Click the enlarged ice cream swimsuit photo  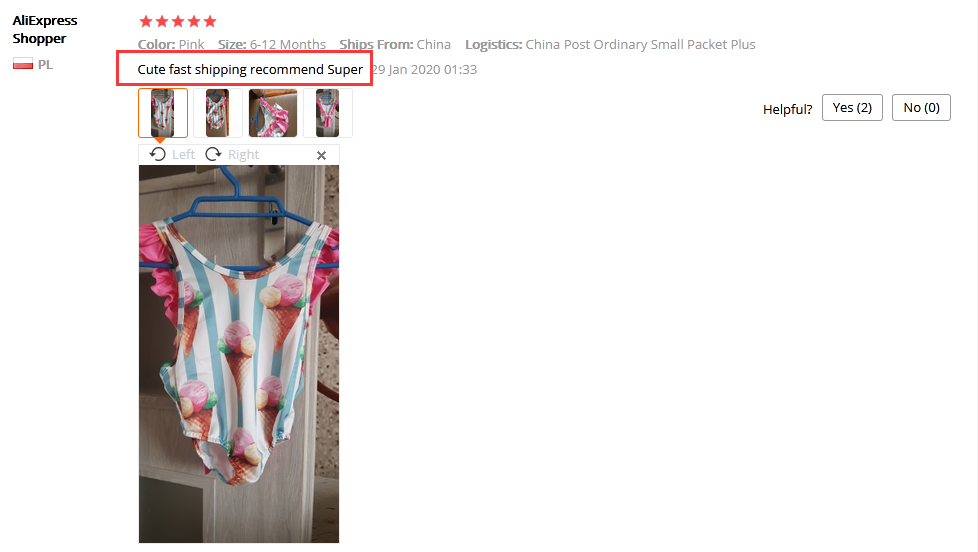click(x=239, y=354)
